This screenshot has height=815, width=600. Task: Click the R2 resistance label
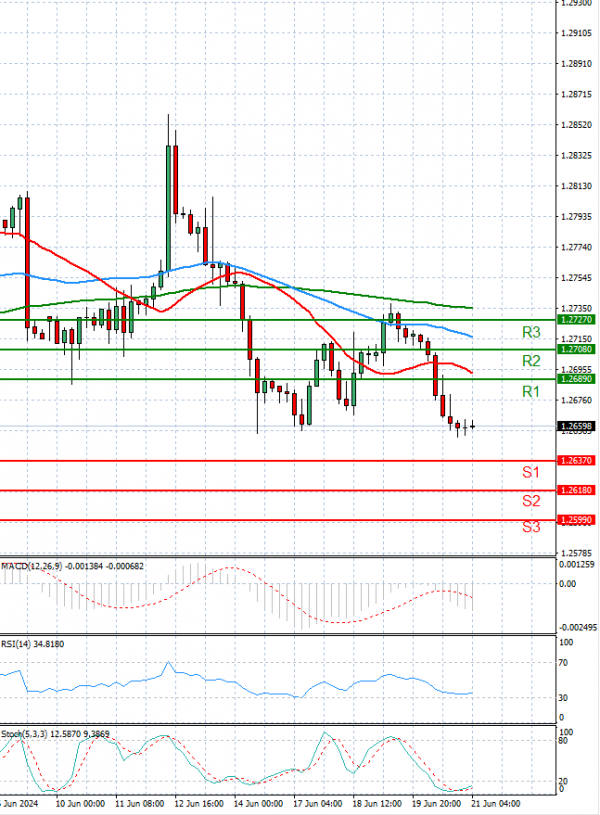[x=531, y=361]
